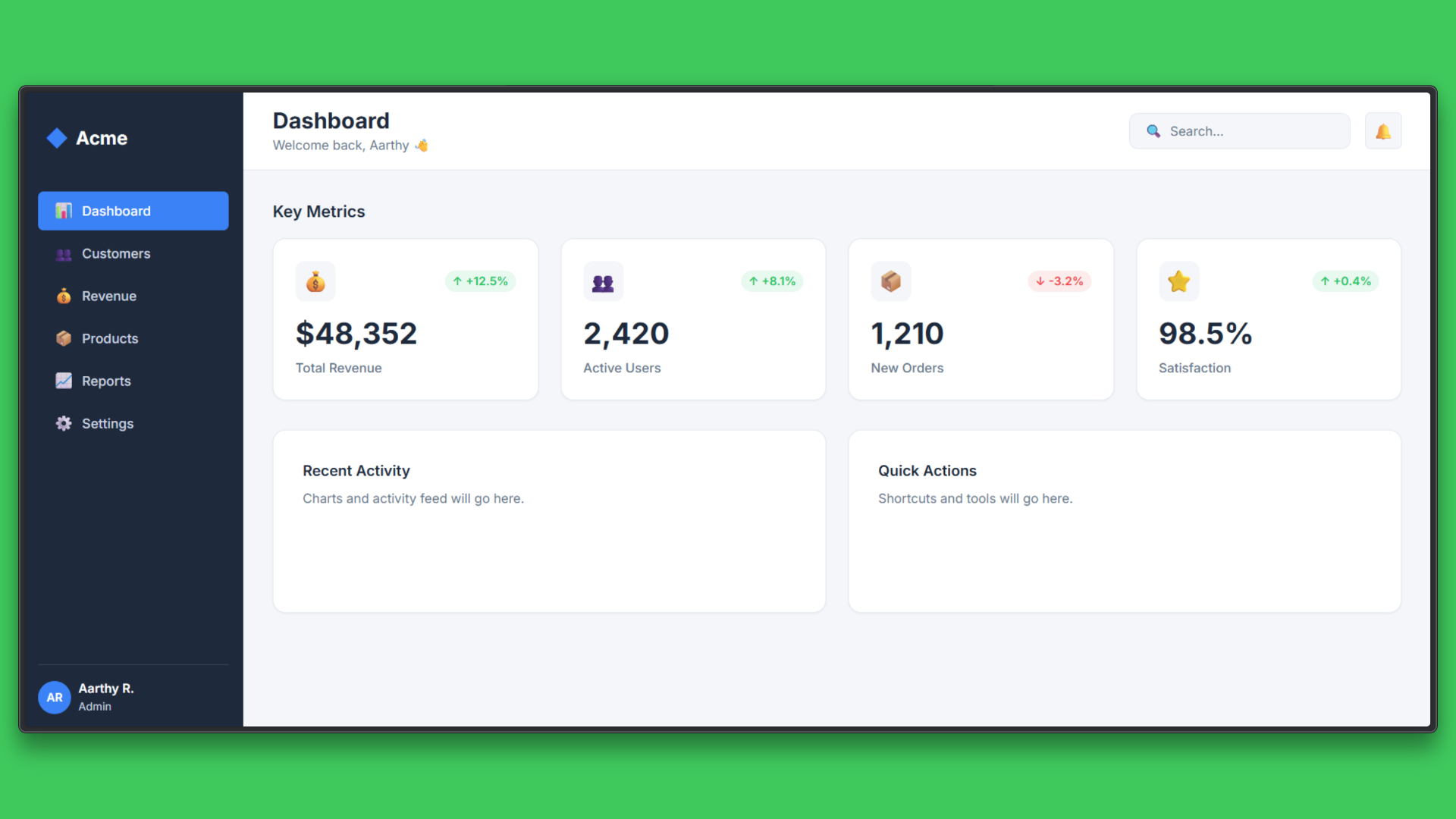Click the -3.2% new orders badge

(1059, 281)
